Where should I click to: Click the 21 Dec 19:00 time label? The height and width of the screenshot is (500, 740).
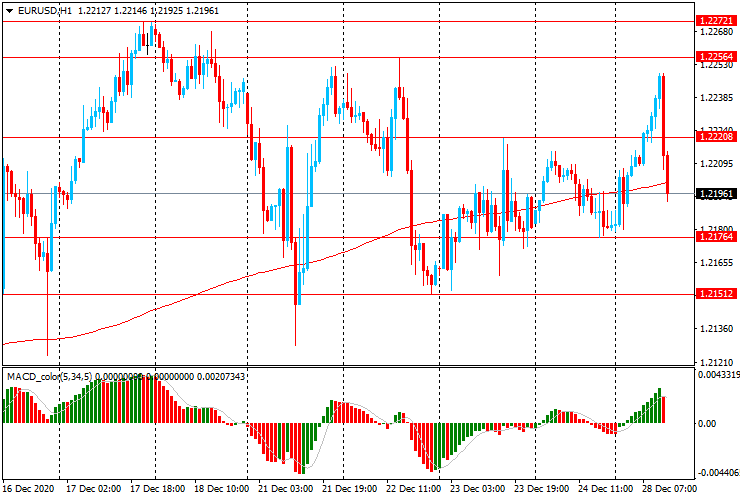click(349, 488)
